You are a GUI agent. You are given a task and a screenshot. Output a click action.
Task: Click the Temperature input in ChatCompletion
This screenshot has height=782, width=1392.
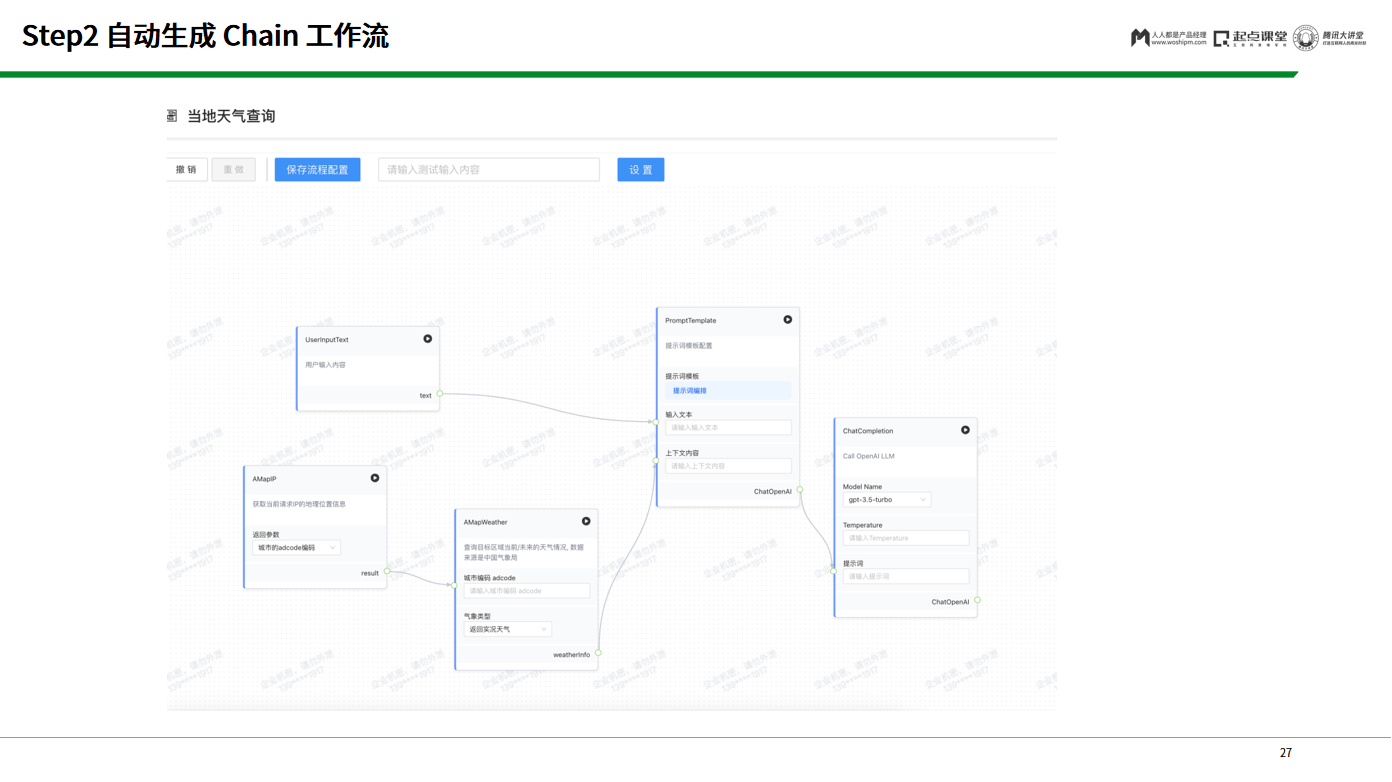point(905,538)
